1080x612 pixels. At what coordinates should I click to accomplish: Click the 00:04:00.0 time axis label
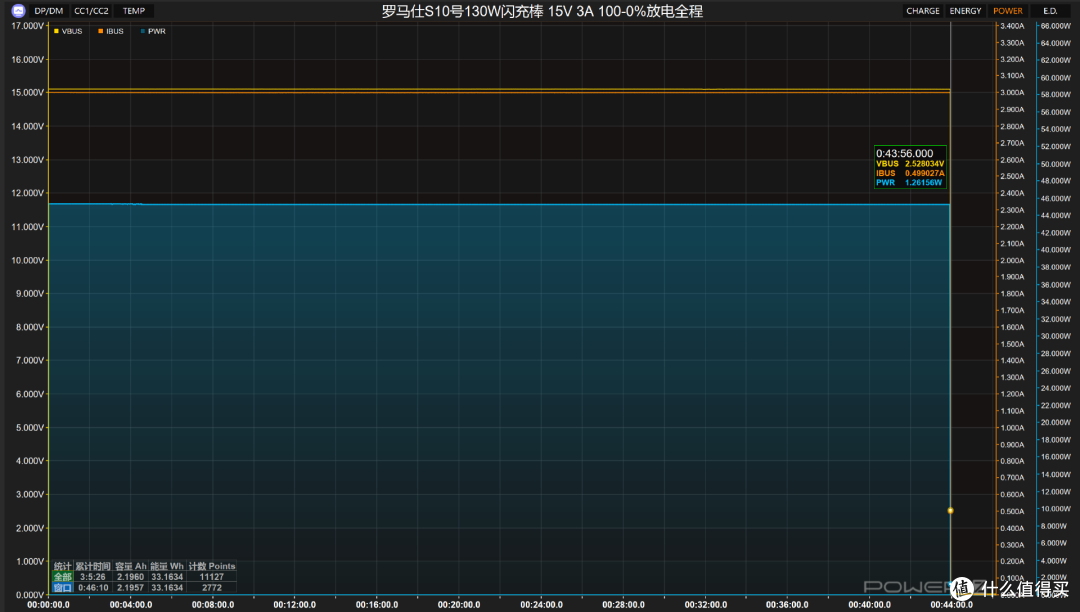click(131, 605)
